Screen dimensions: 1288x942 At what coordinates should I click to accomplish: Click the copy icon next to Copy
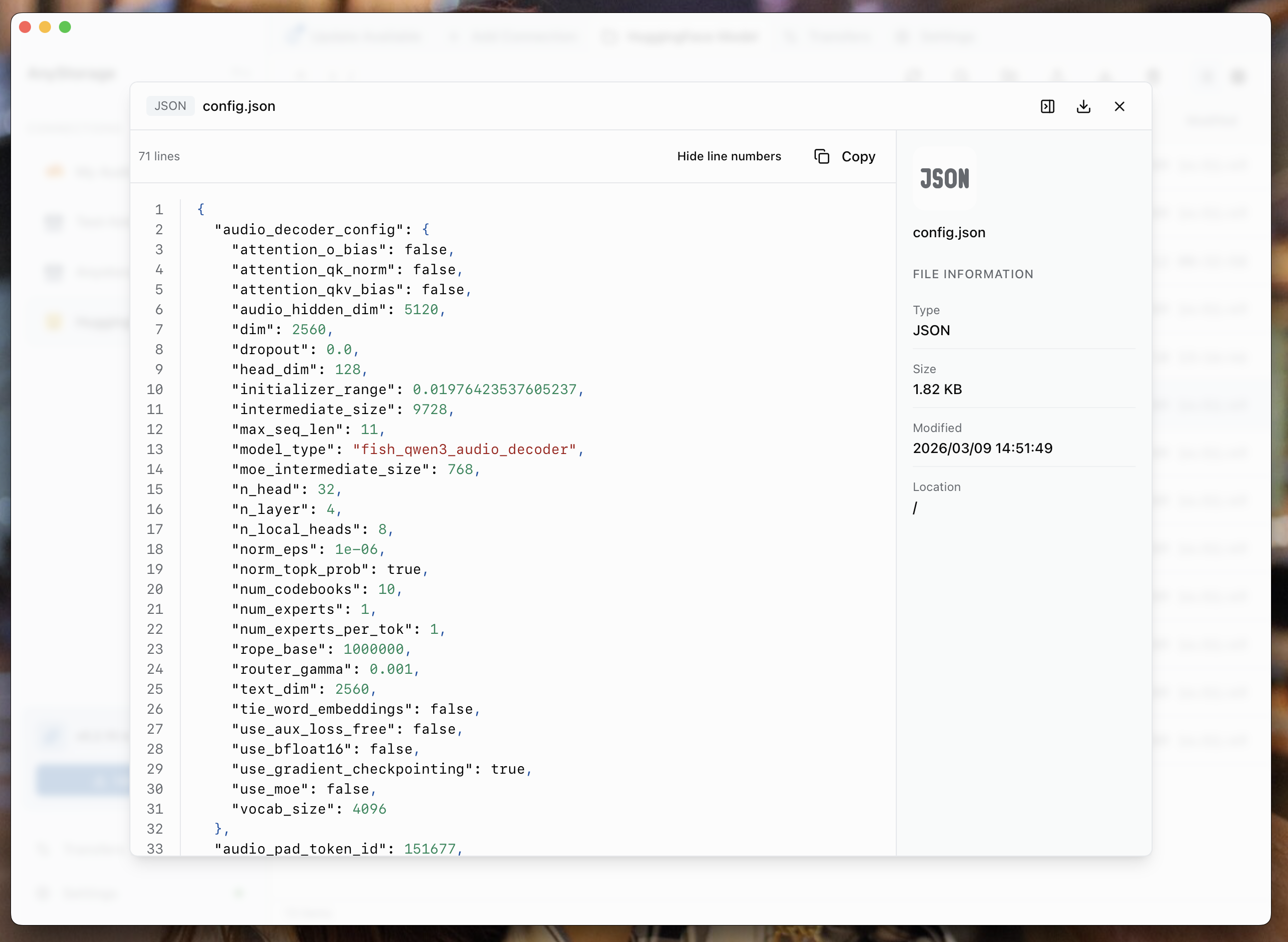pyautogui.click(x=821, y=156)
